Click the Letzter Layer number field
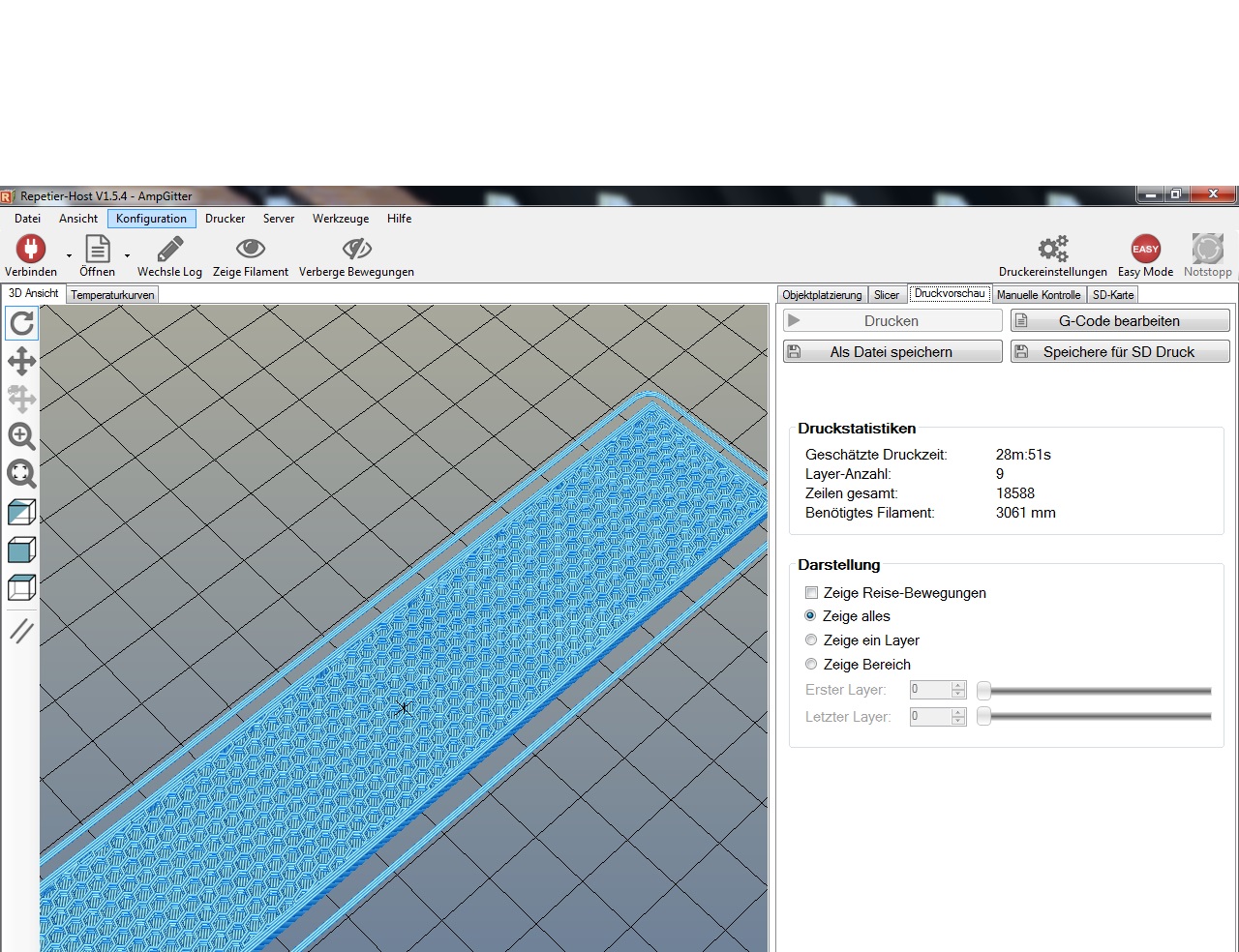 click(x=930, y=717)
